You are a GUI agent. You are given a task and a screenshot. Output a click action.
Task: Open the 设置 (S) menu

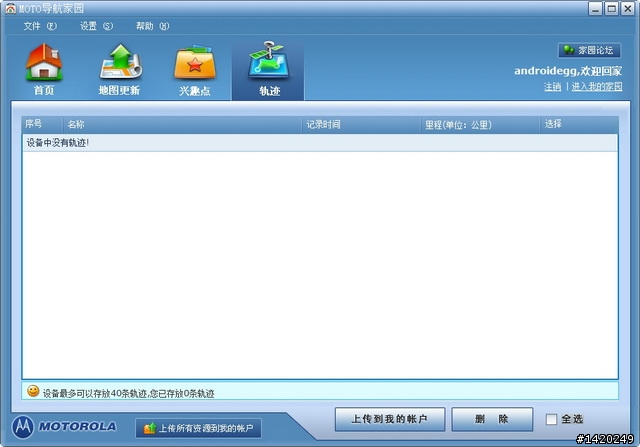(x=96, y=26)
